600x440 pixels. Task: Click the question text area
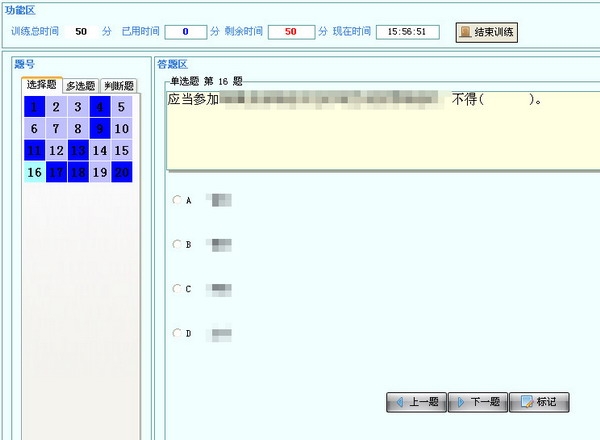pyautogui.click(x=383, y=130)
